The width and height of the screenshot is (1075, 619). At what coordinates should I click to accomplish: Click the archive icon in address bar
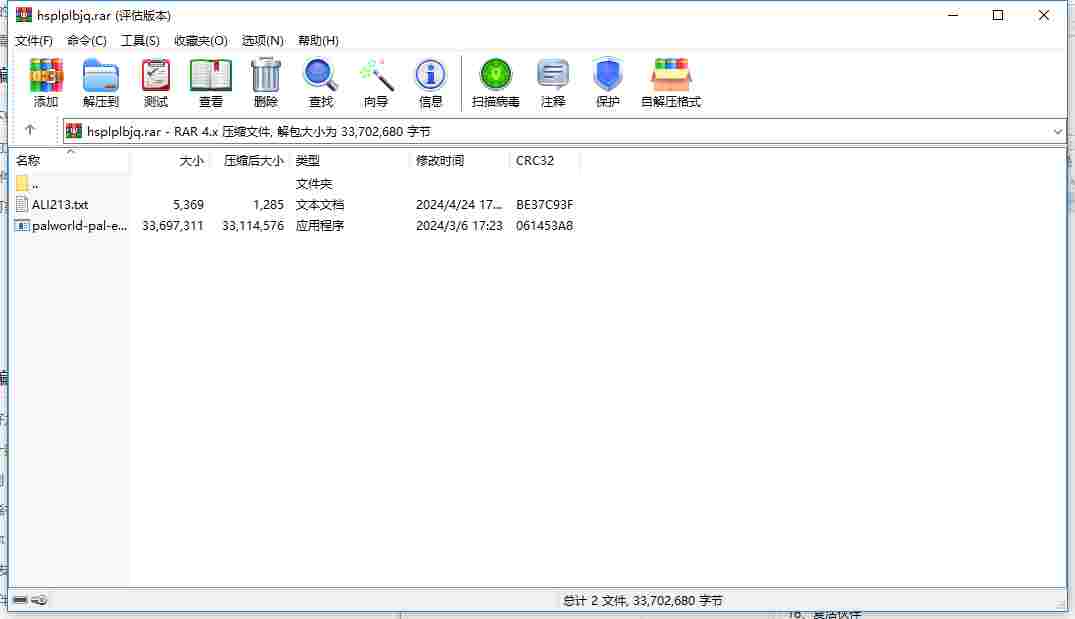coord(73,131)
